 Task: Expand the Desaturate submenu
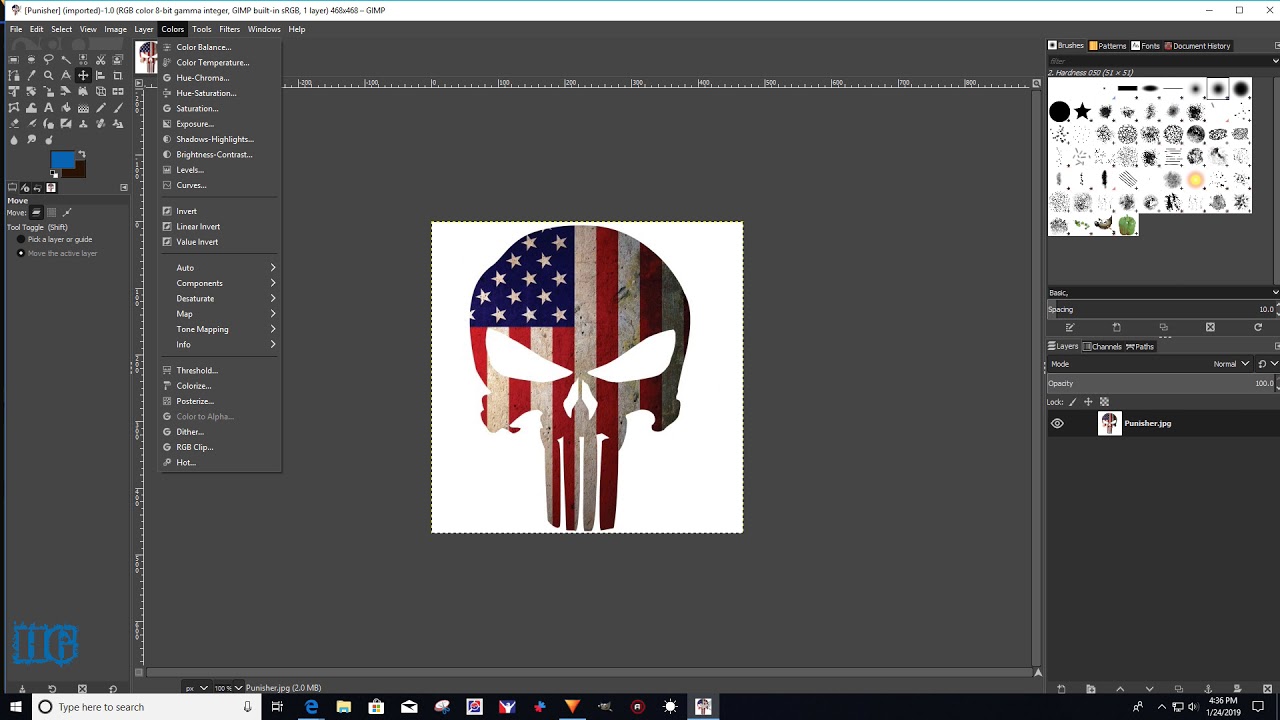tap(220, 298)
